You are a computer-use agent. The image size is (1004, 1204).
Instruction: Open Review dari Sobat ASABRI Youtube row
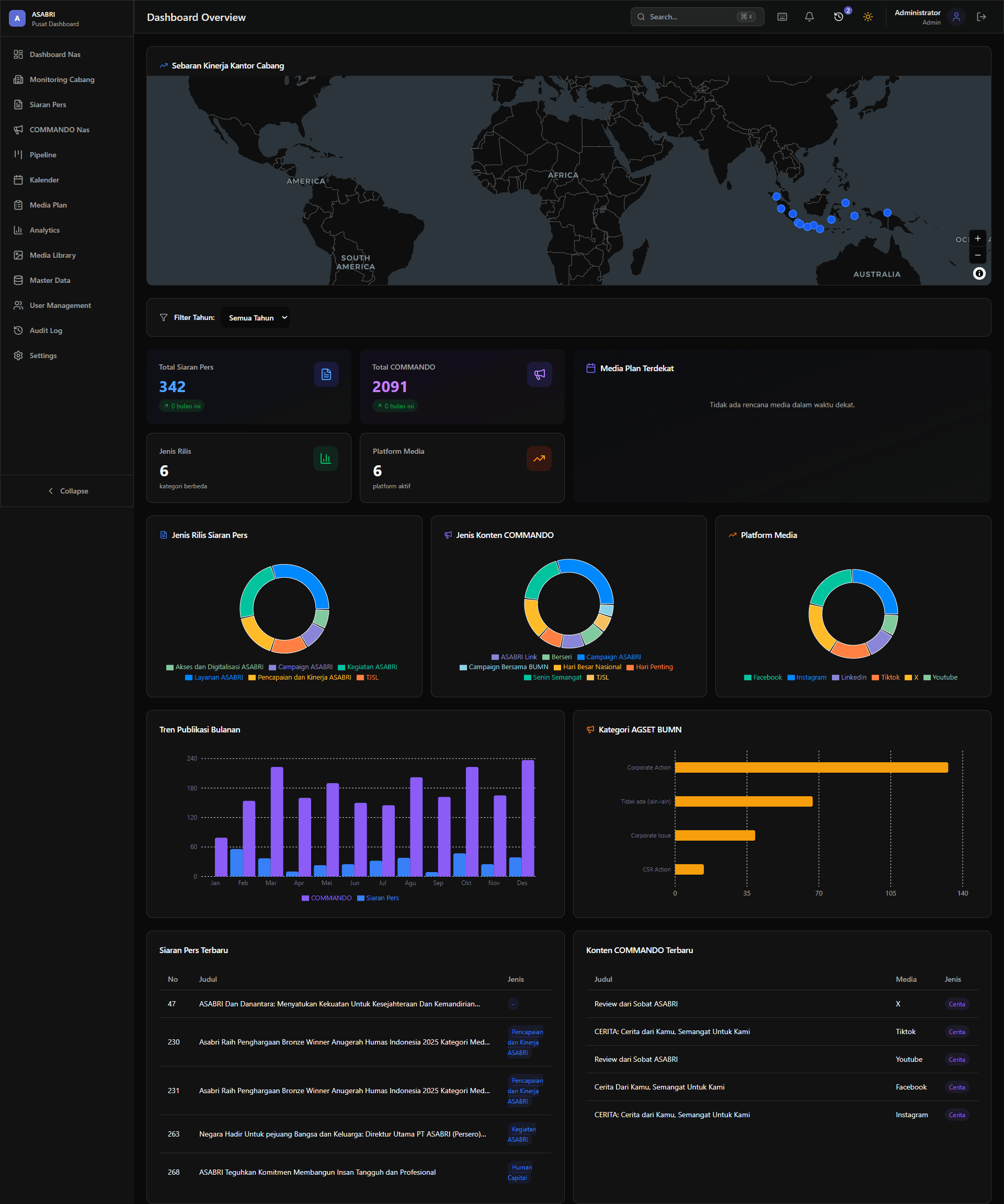tap(782, 1060)
